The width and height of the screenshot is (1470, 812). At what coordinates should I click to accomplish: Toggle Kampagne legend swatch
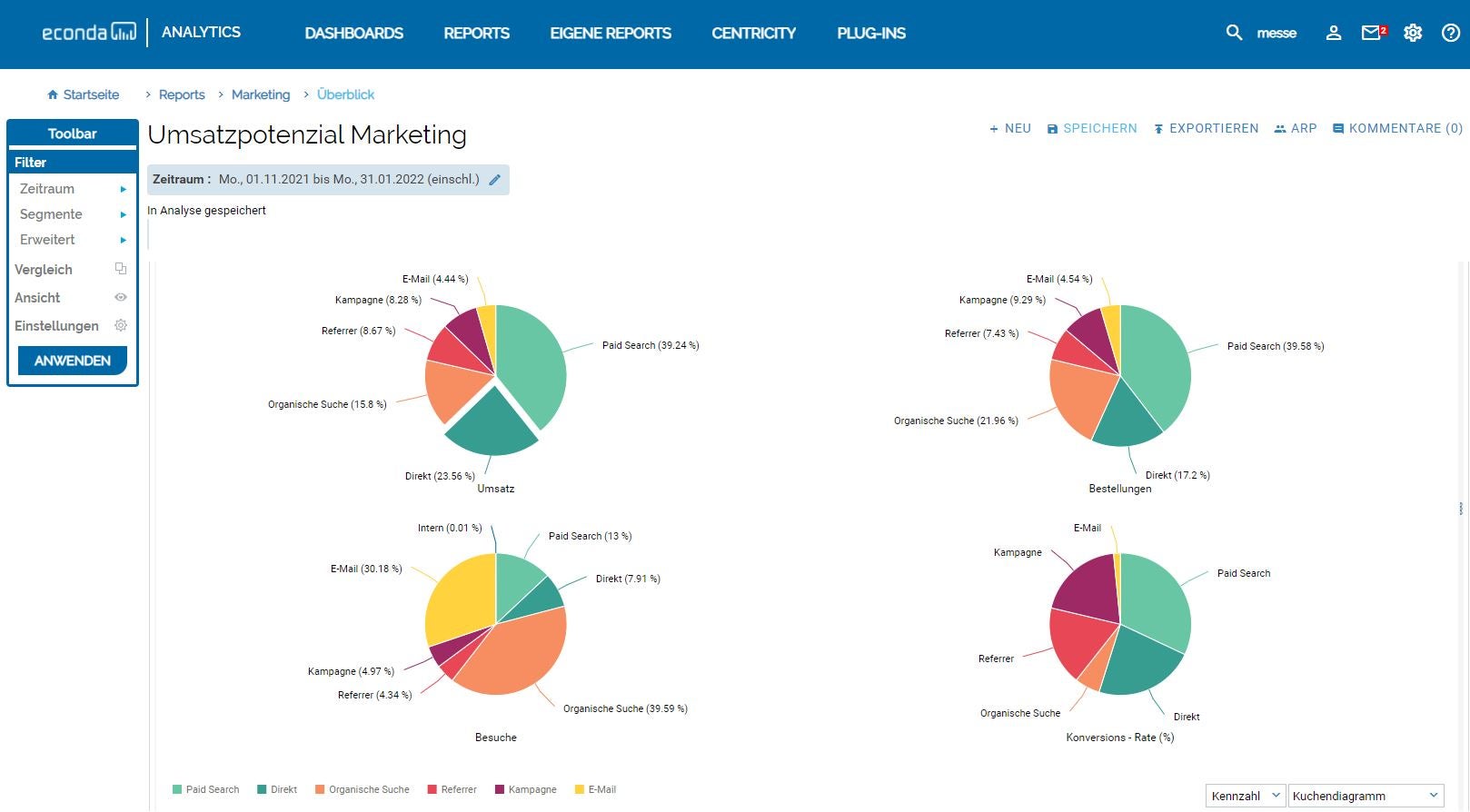(500, 789)
